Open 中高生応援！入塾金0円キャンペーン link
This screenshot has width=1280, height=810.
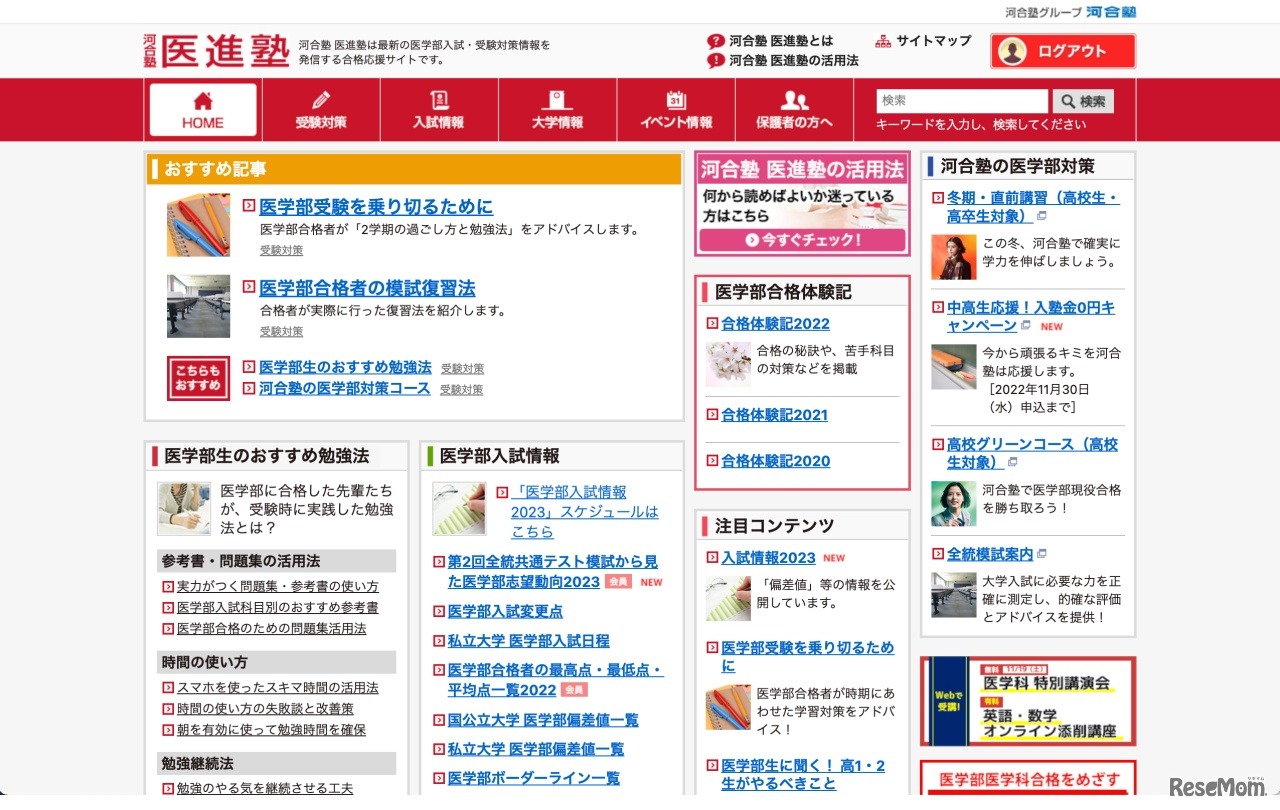(x=1031, y=317)
